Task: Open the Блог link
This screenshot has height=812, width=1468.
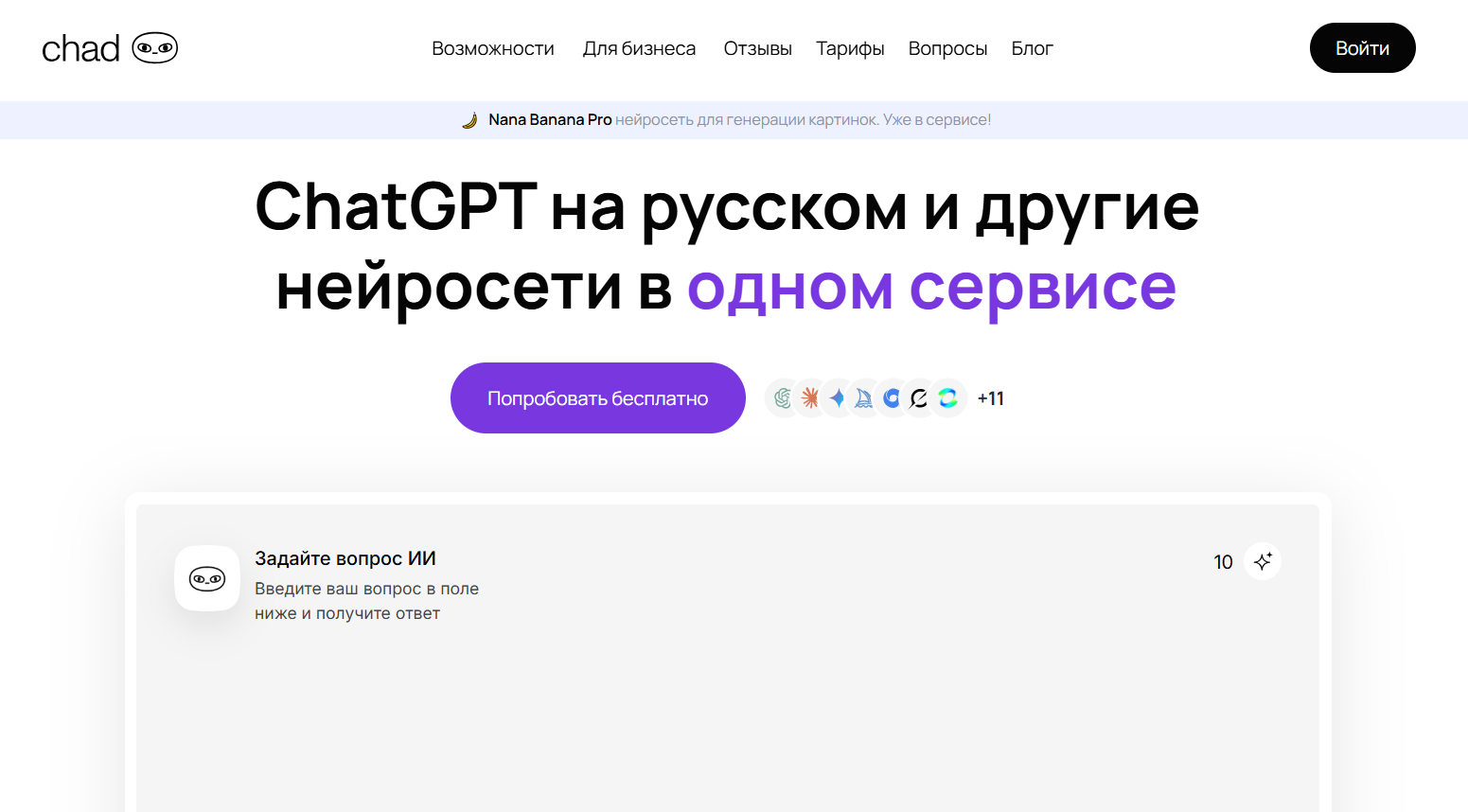Action: tap(1032, 48)
